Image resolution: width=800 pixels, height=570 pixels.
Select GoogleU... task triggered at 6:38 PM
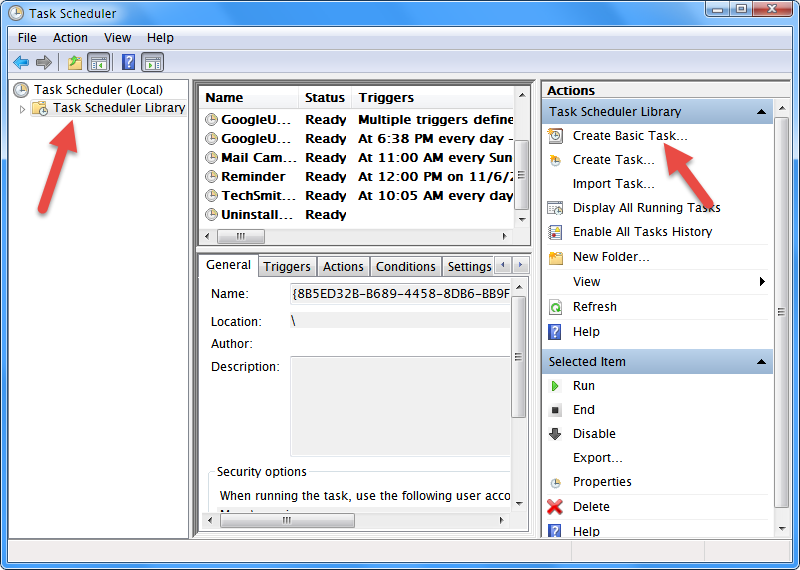point(357,139)
